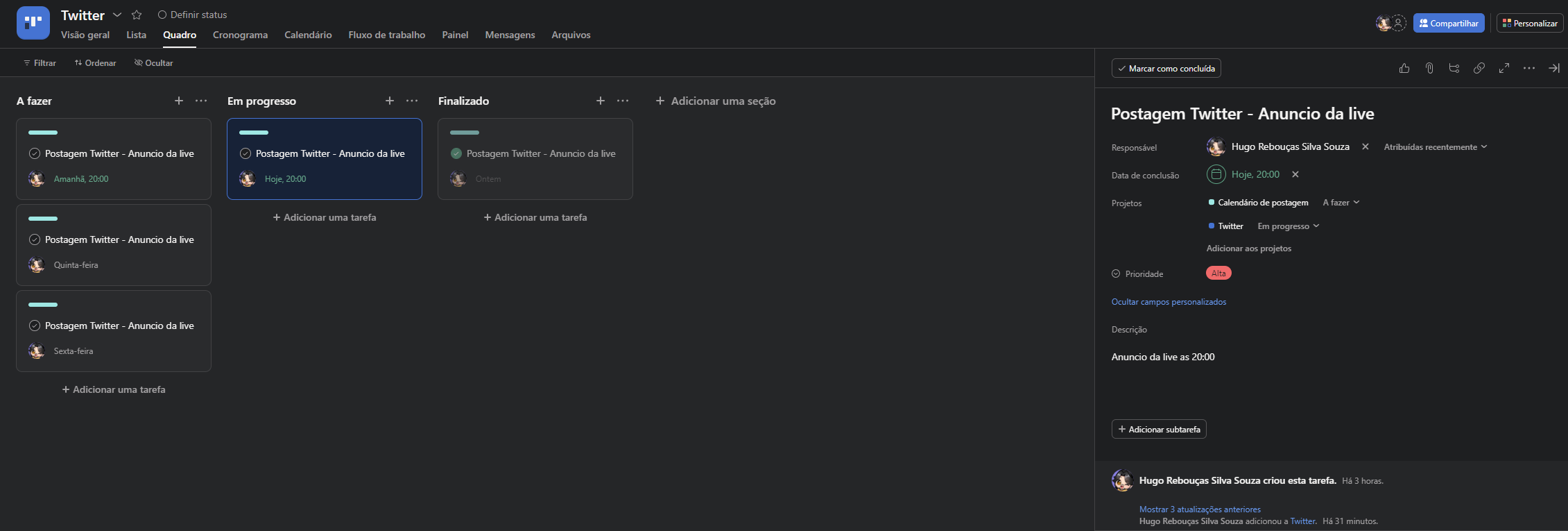Viewport: 1568px width, 531px height.
Task: Open the Painel tab
Action: click(455, 35)
